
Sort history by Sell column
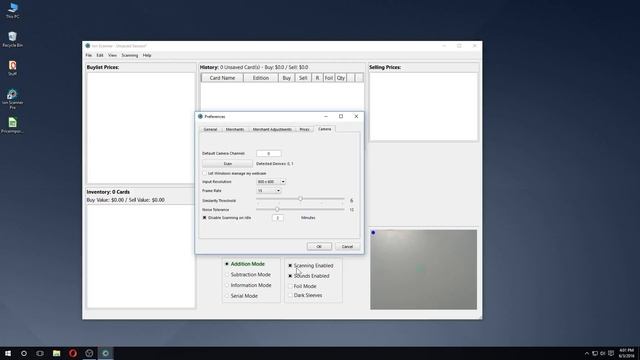click(303, 78)
